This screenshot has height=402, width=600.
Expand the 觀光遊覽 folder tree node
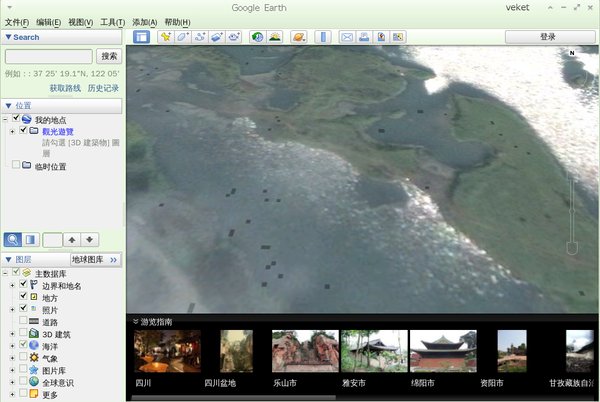coord(12,131)
